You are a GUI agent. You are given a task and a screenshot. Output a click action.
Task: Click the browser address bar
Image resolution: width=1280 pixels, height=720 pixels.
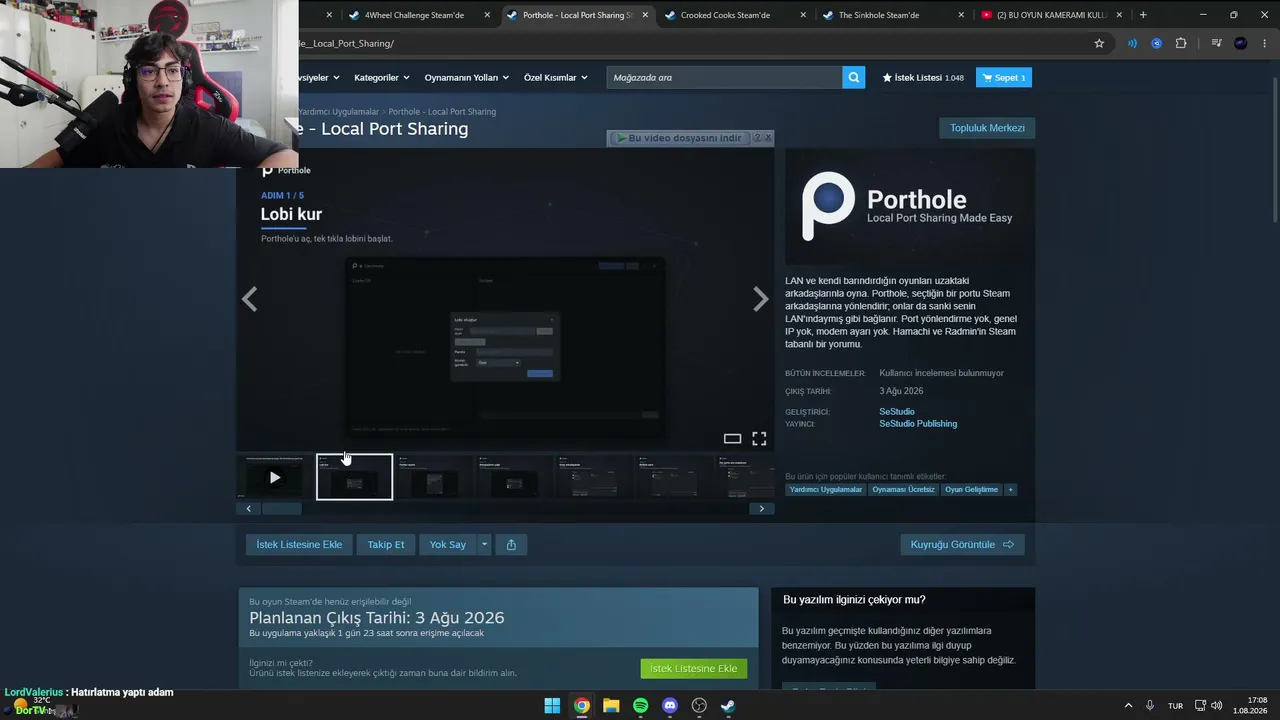[x=690, y=43]
